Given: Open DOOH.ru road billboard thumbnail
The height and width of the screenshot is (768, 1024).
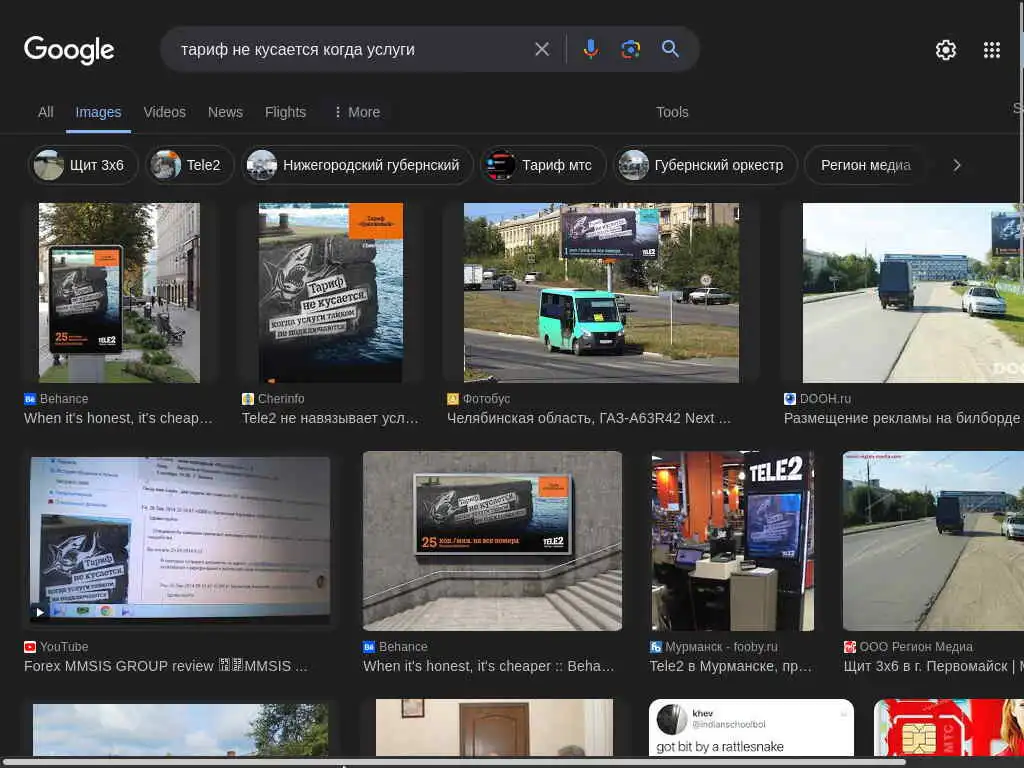Looking at the screenshot, I should coord(913,293).
